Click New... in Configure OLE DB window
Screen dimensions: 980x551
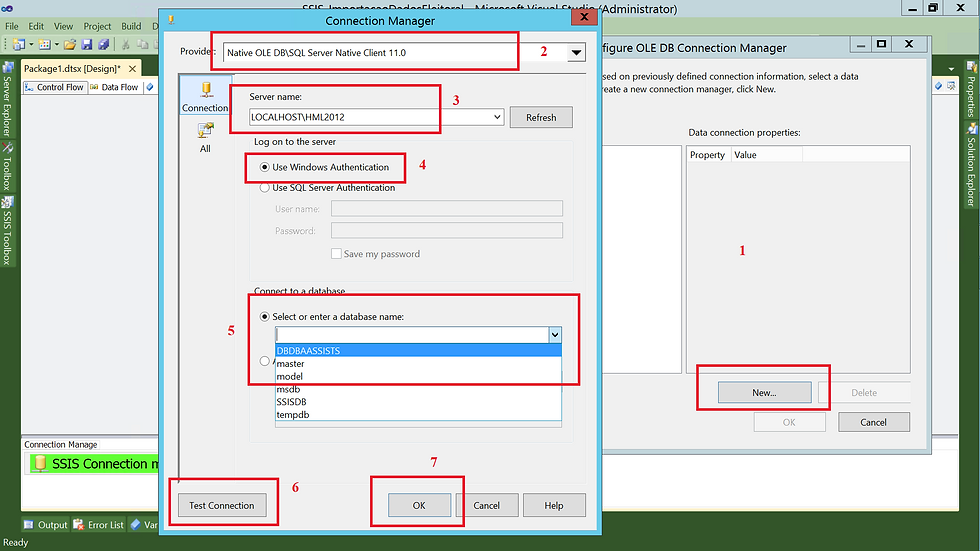[x=764, y=392]
